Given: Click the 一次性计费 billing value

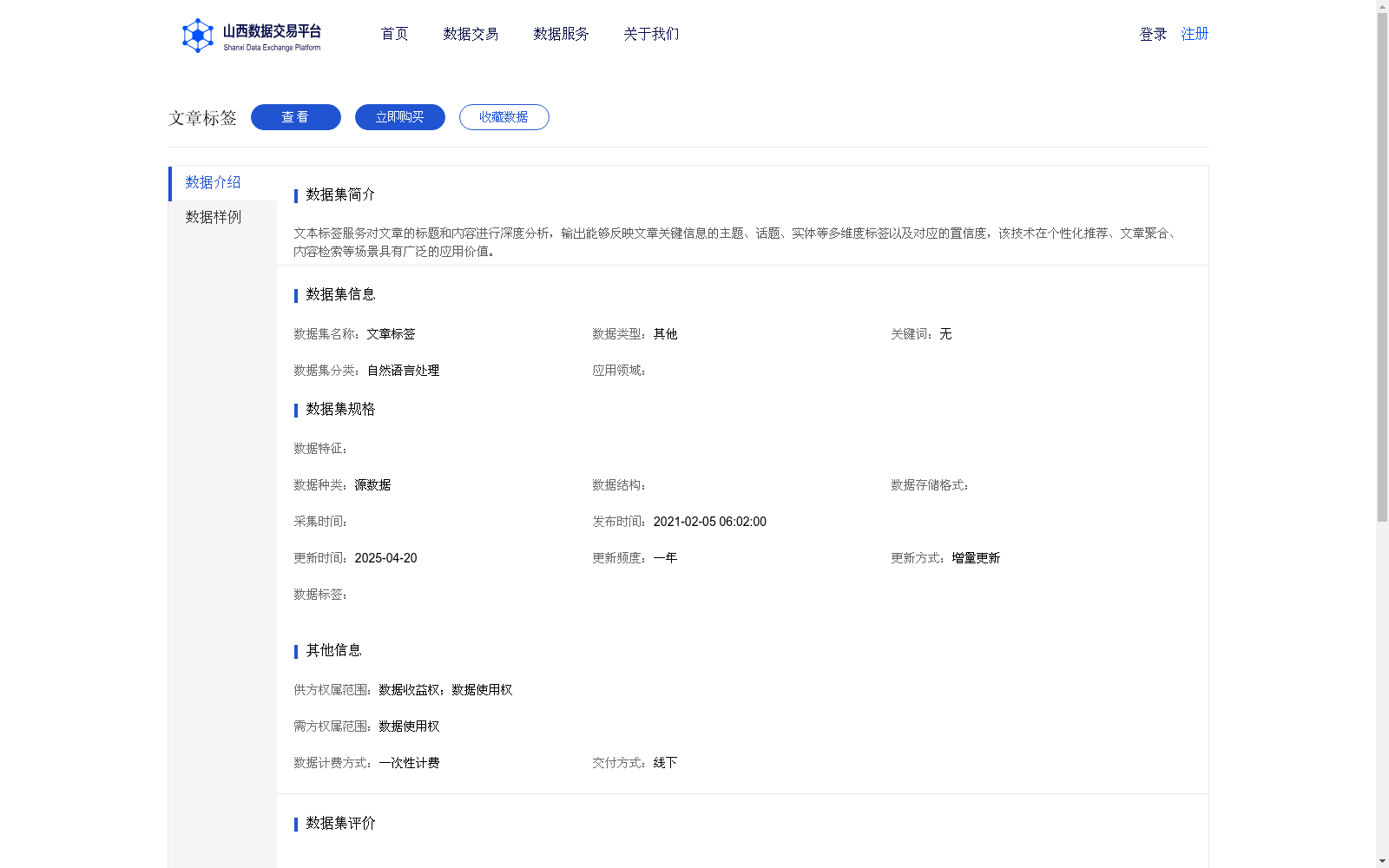Looking at the screenshot, I should point(409,763).
